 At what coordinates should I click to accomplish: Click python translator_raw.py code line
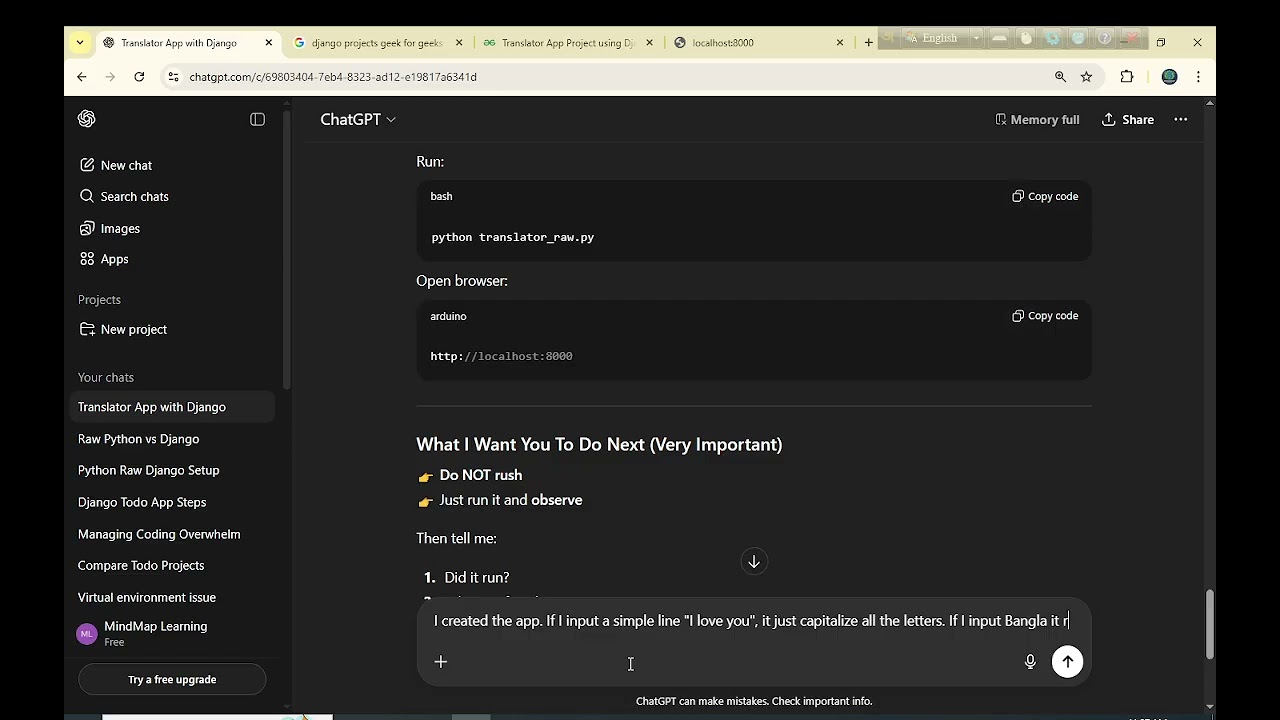click(512, 237)
